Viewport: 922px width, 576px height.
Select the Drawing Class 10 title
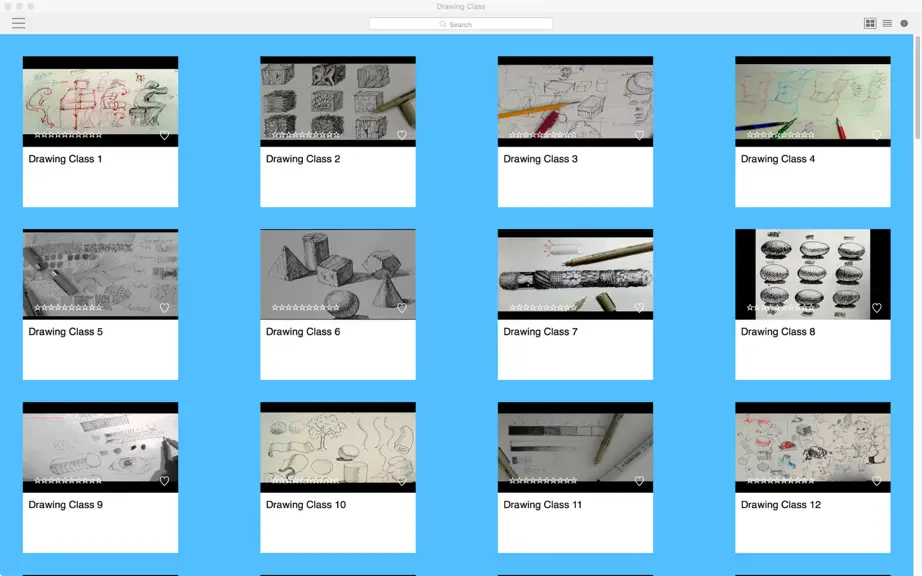click(x=306, y=504)
